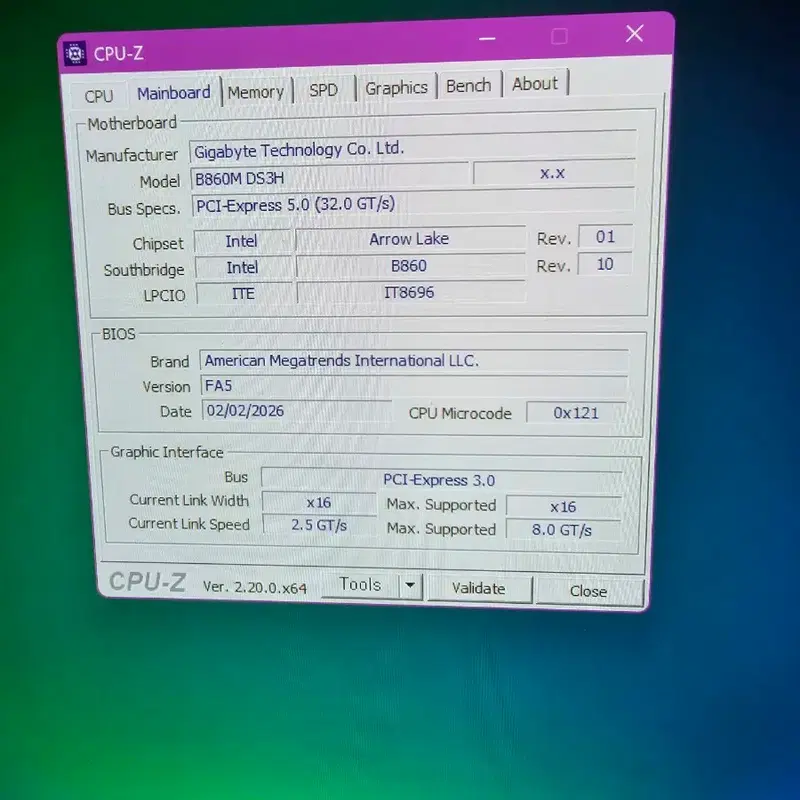This screenshot has width=800, height=800.
Task: Click Bus Specs value PCI-Express 5.0 (32.0 GT/s)
Action: tap(413, 203)
